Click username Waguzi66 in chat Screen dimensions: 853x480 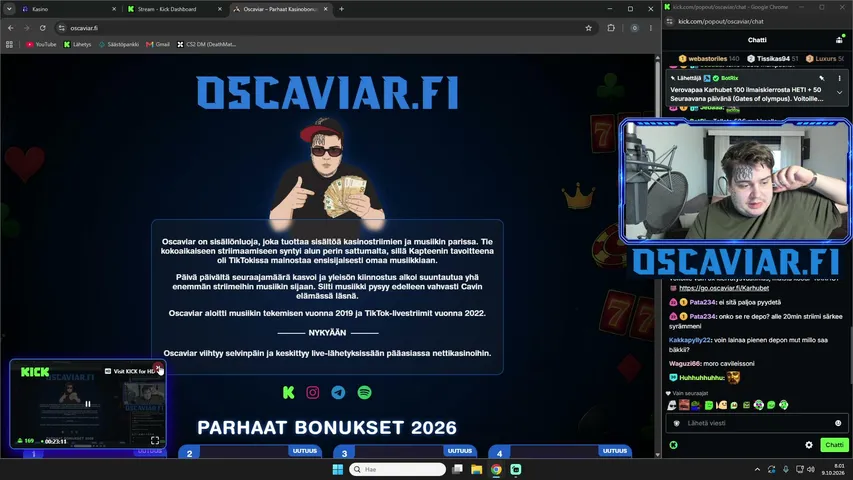685,364
